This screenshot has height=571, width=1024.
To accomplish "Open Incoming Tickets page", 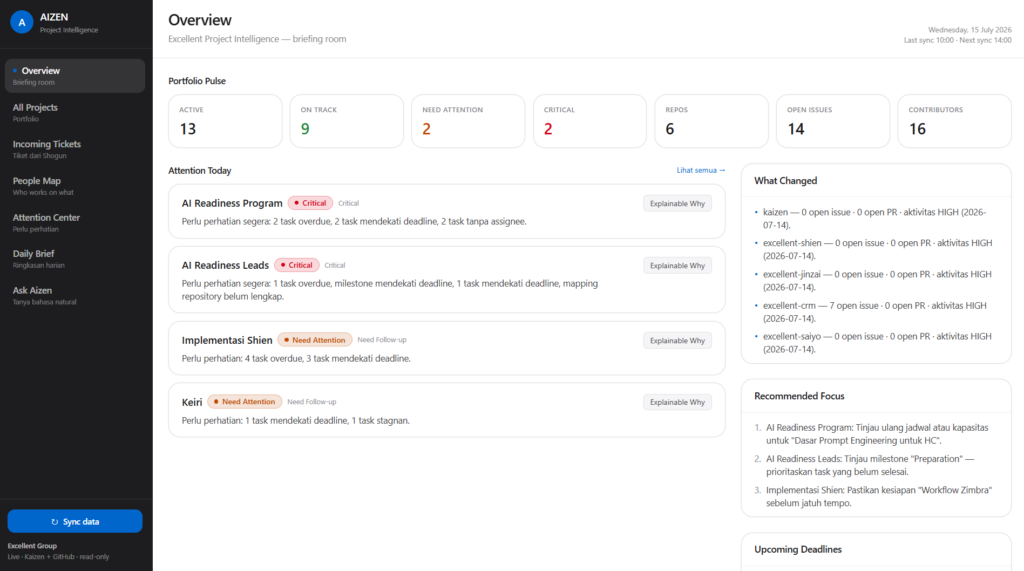I will (x=75, y=149).
